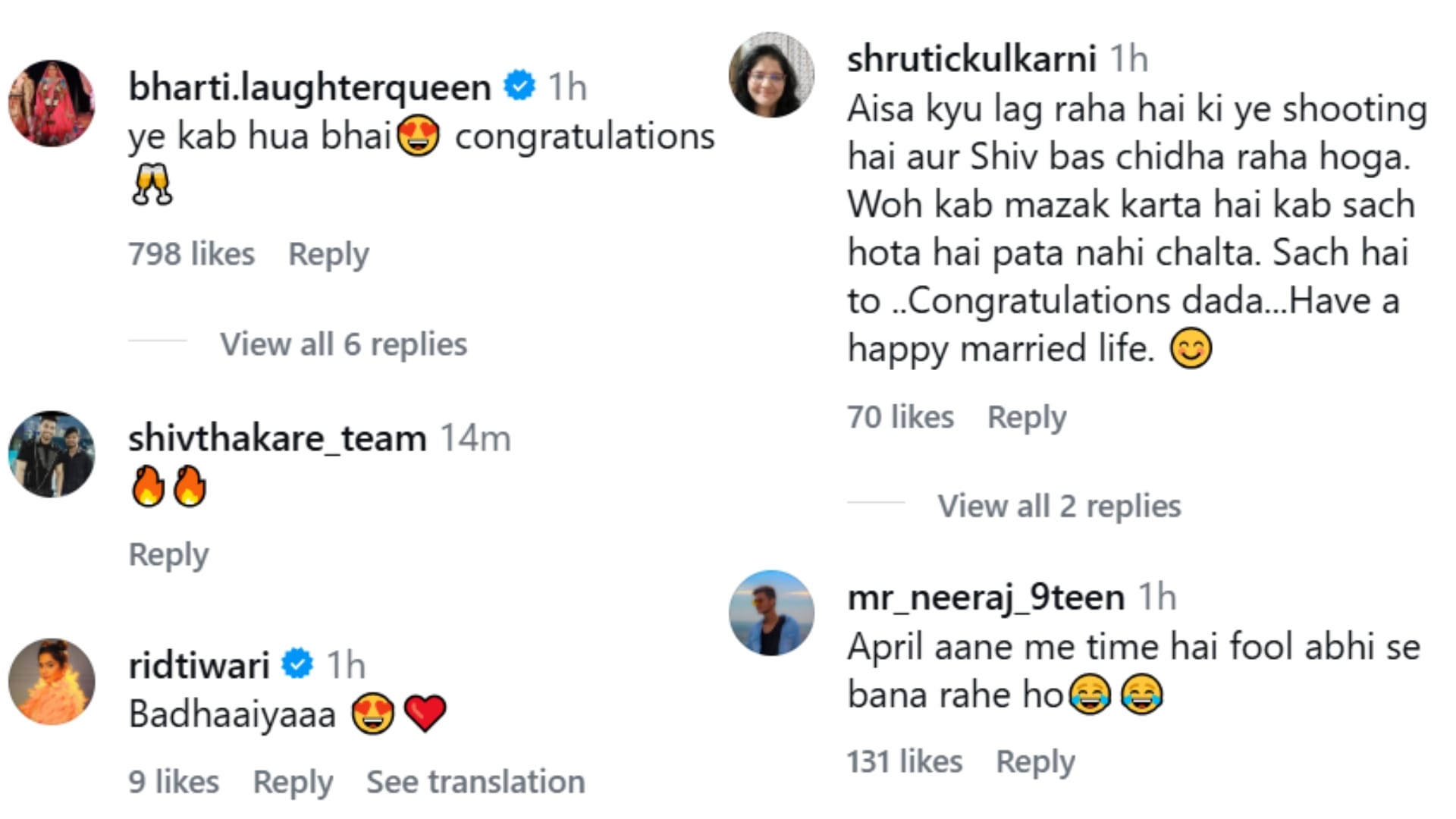Reply to mr_neeraj_9teen's April fool comment
The height and width of the screenshot is (819, 1456).
tap(1035, 761)
